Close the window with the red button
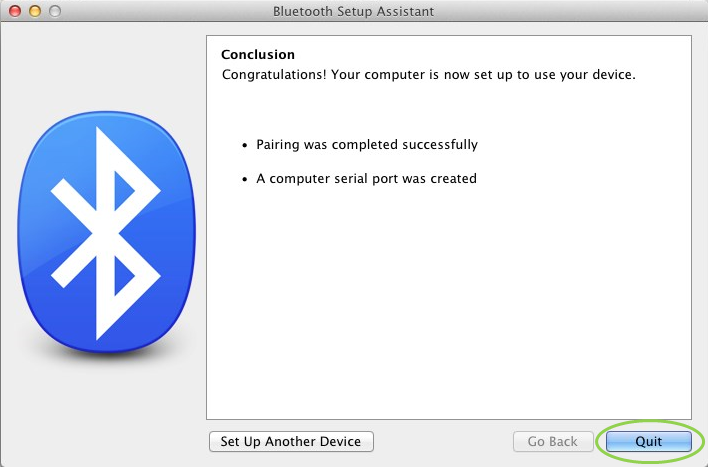 tap(15, 11)
